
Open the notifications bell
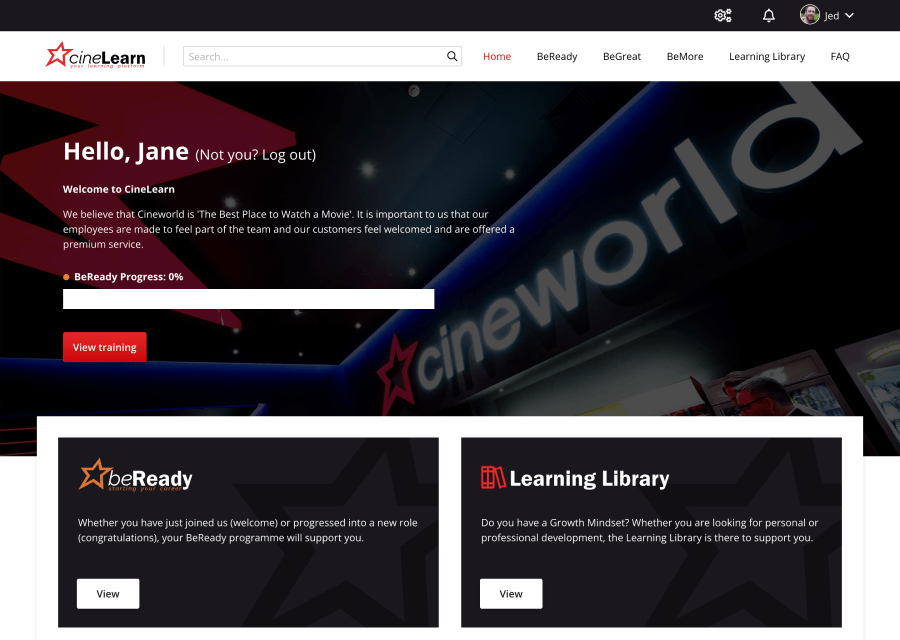(x=769, y=15)
